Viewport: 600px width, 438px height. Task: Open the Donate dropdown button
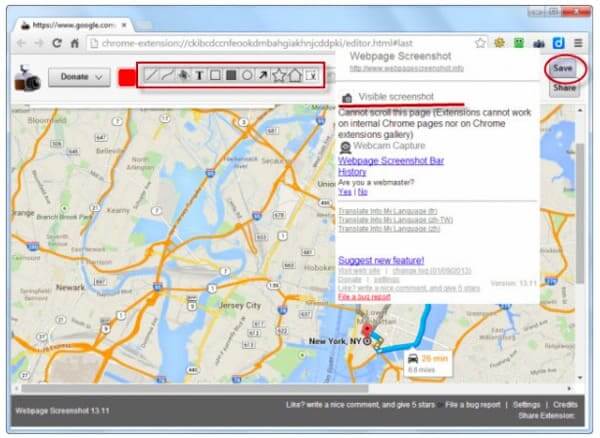[x=80, y=77]
